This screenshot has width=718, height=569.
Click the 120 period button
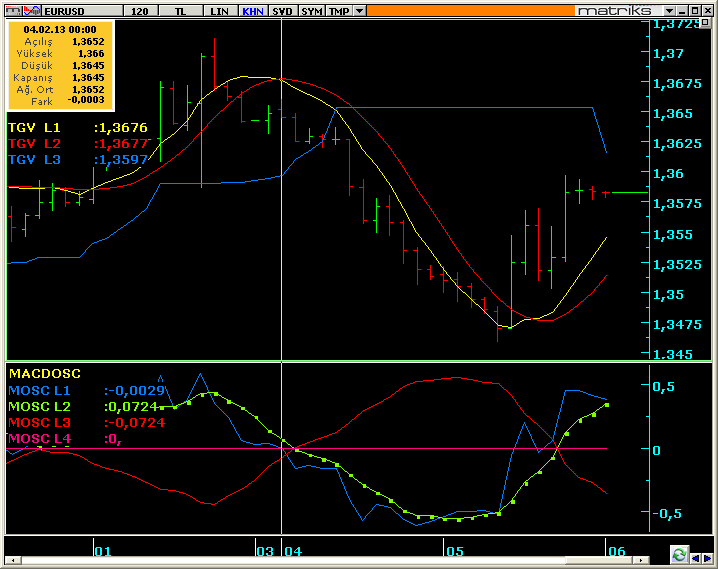[x=140, y=11]
